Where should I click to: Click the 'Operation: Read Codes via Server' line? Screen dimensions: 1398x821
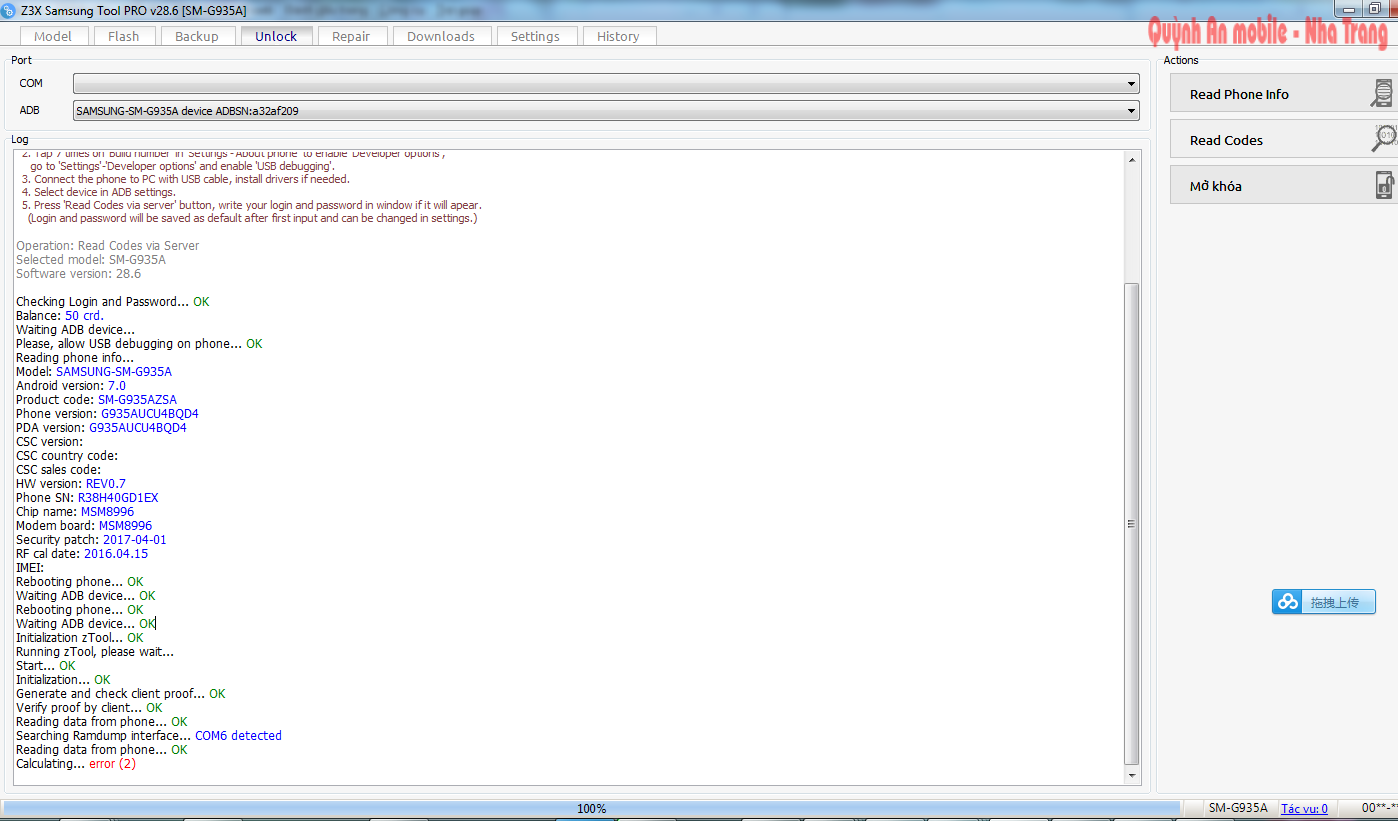tap(108, 246)
